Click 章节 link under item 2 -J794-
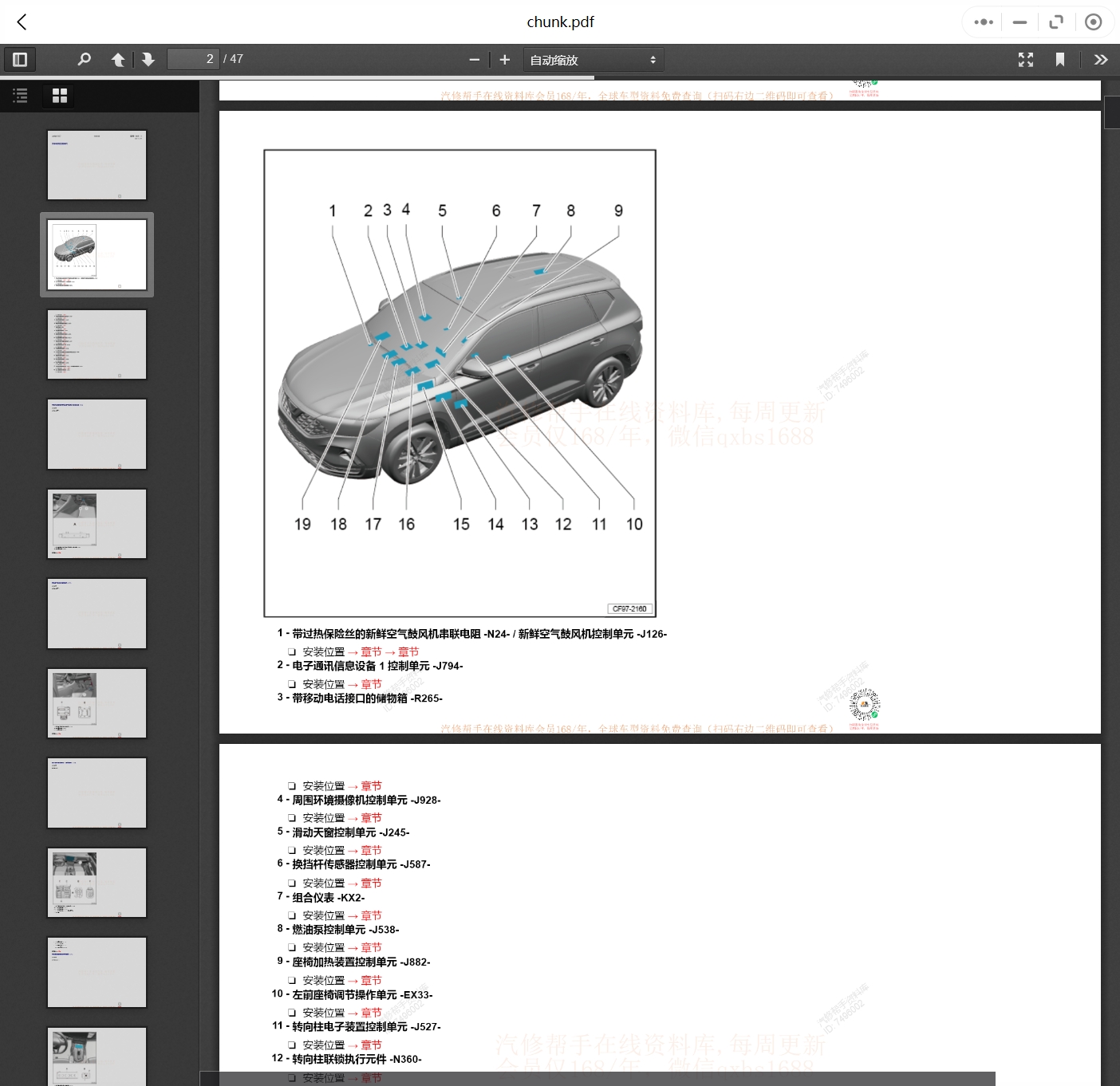Viewport: 1120px width, 1086px height. (x=371, y=684)
